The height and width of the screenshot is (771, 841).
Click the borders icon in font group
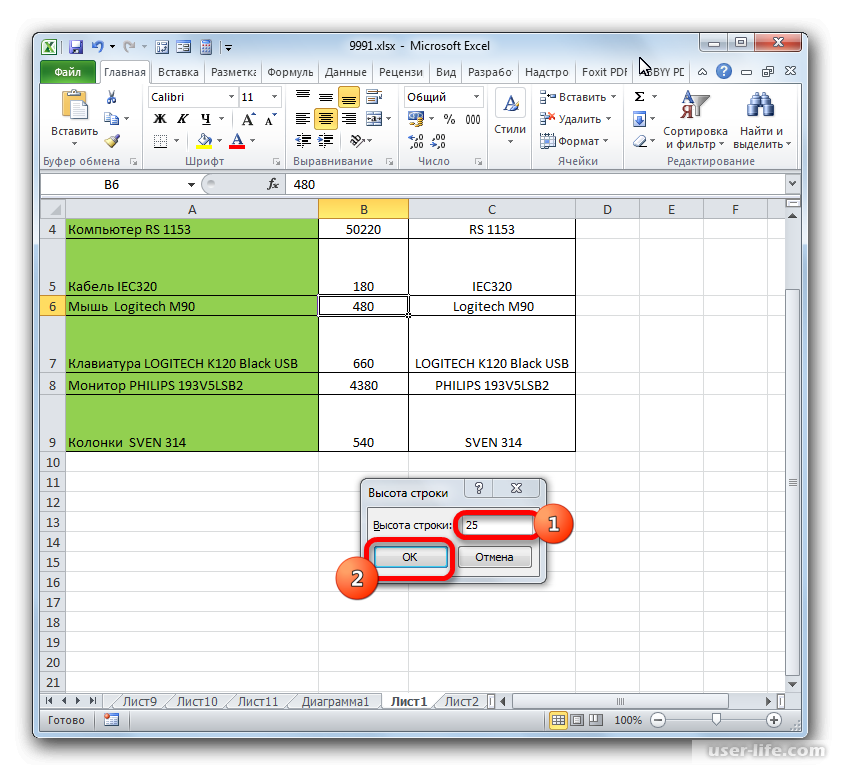coord(160,141)
